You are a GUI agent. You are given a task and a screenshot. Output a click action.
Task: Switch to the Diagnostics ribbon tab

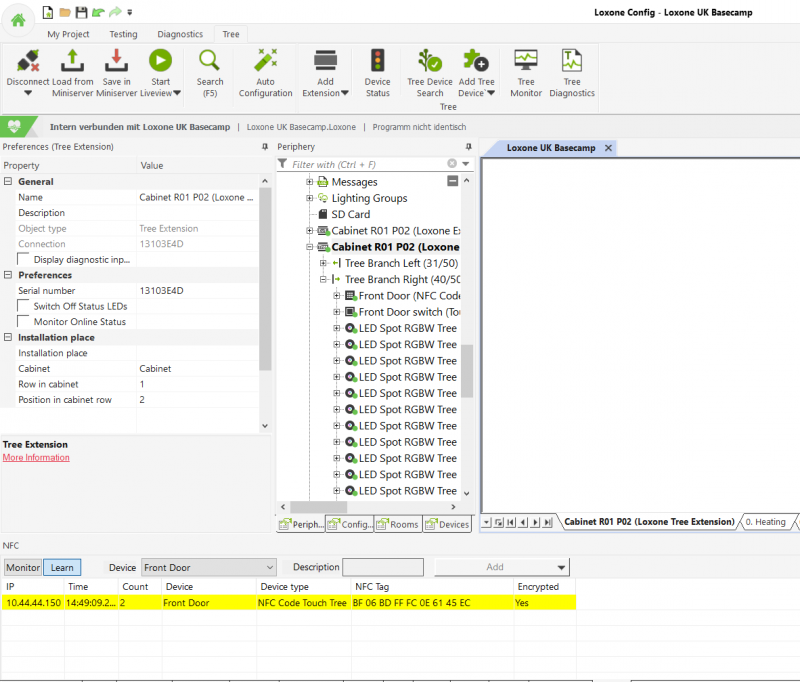tap(180, 34)
